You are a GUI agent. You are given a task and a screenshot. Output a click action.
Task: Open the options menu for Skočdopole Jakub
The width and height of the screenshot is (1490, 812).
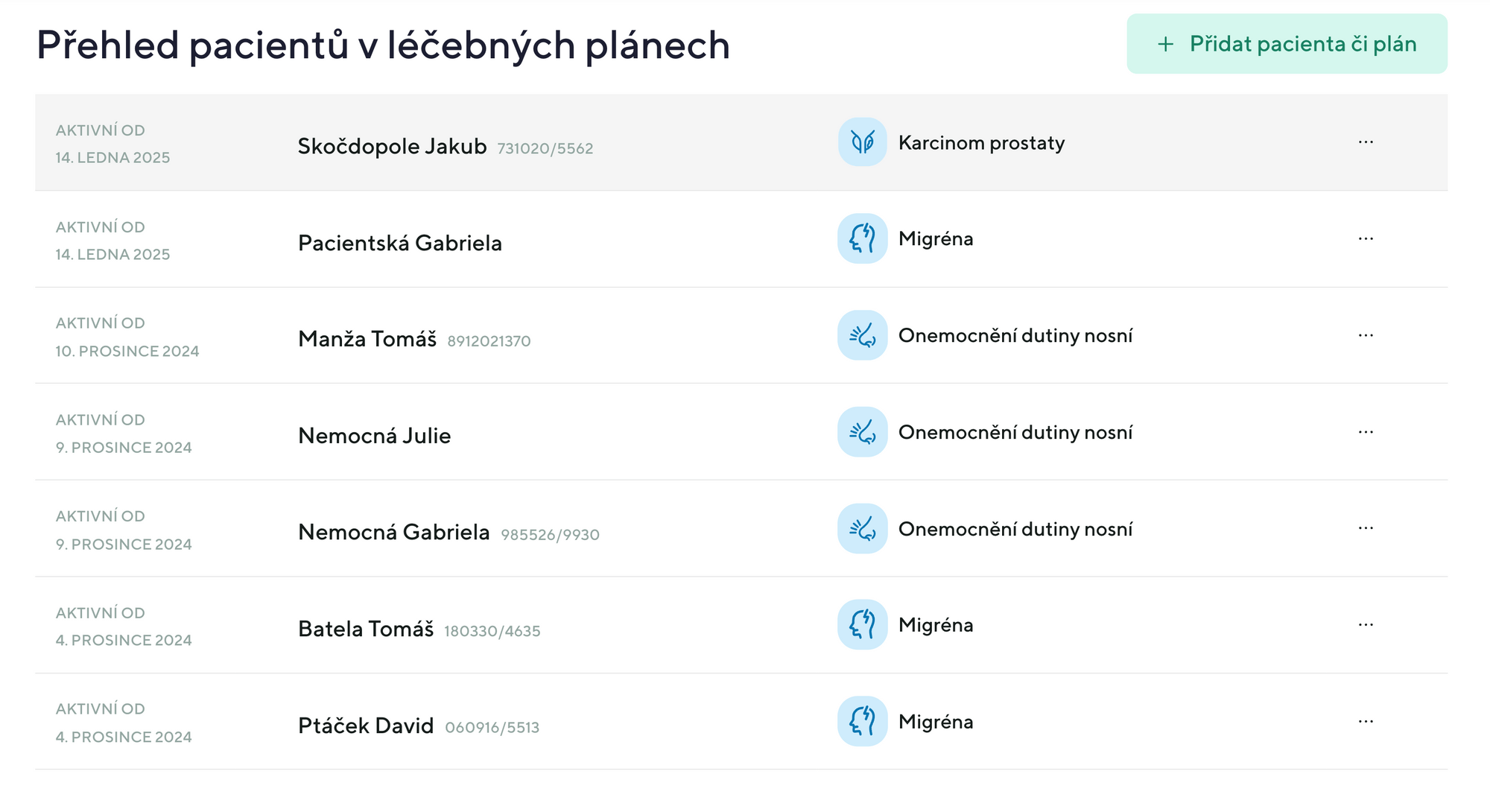point(1366,142)
